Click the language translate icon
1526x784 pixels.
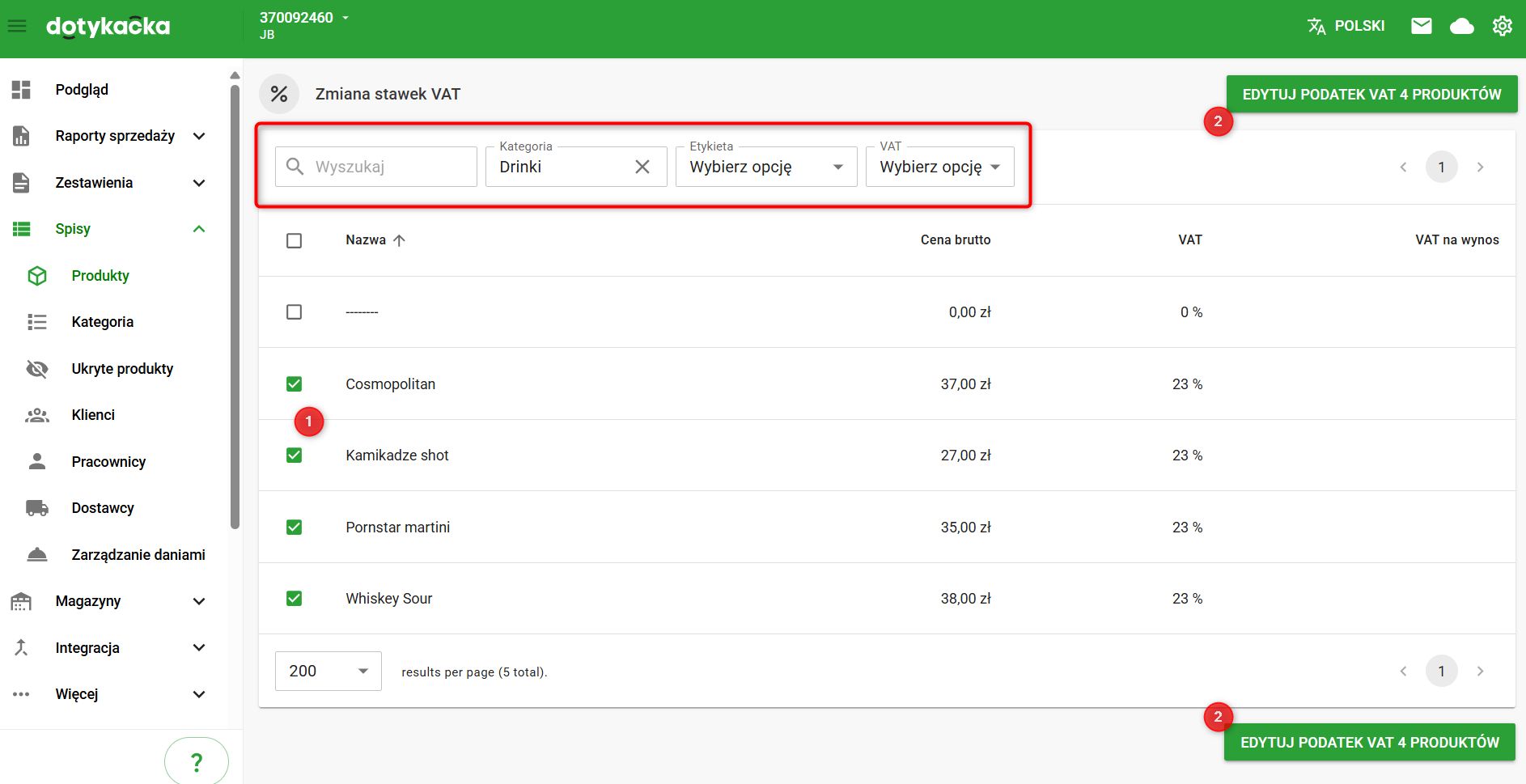[x=1316, y=27]
